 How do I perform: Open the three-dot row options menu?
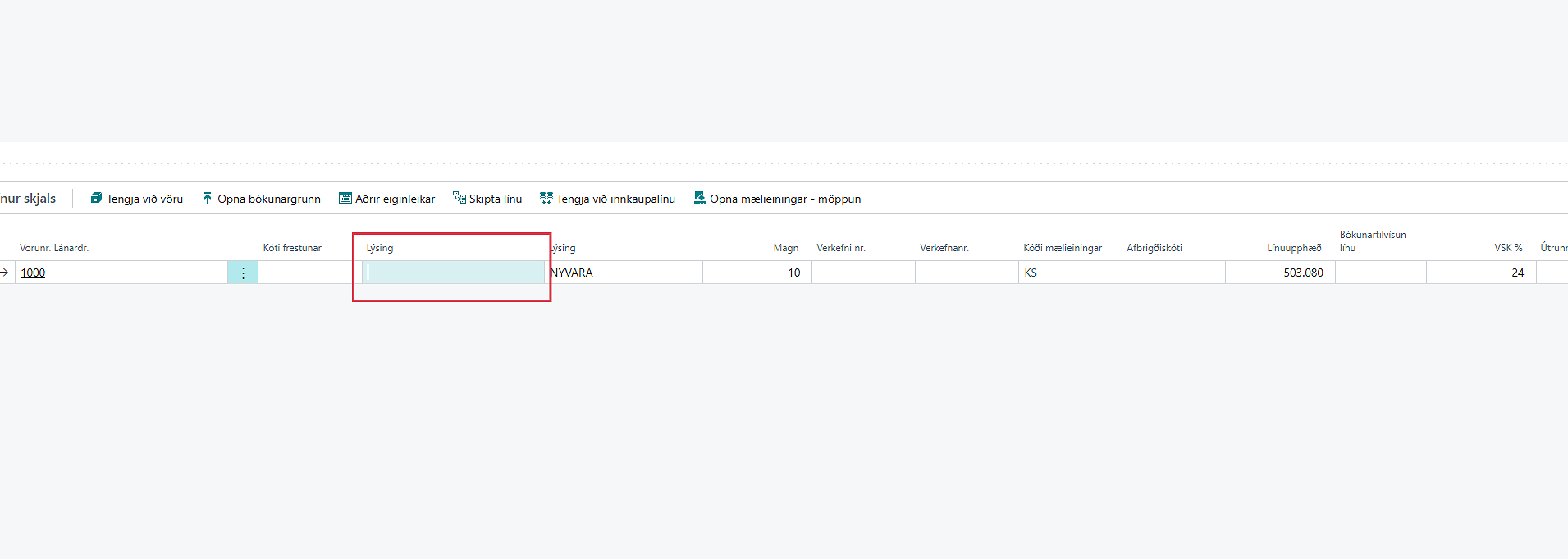[x=243, y=273]
